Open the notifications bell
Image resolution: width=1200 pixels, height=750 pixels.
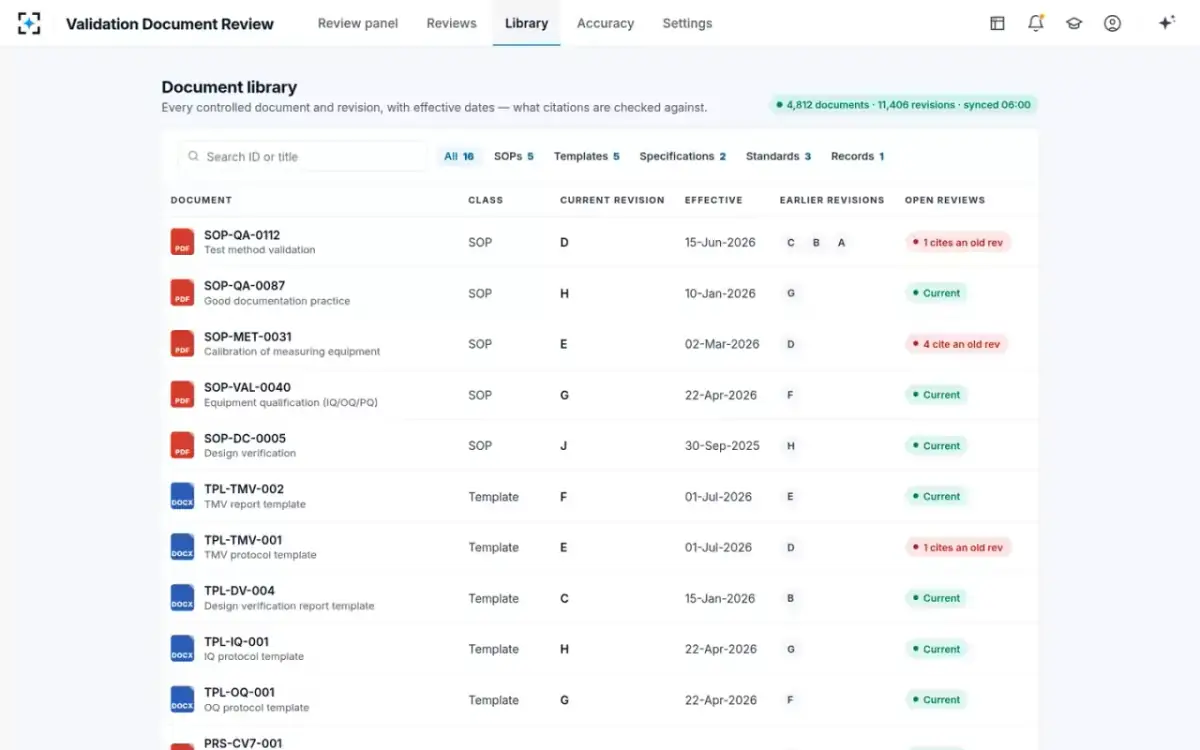point(1036,23)
